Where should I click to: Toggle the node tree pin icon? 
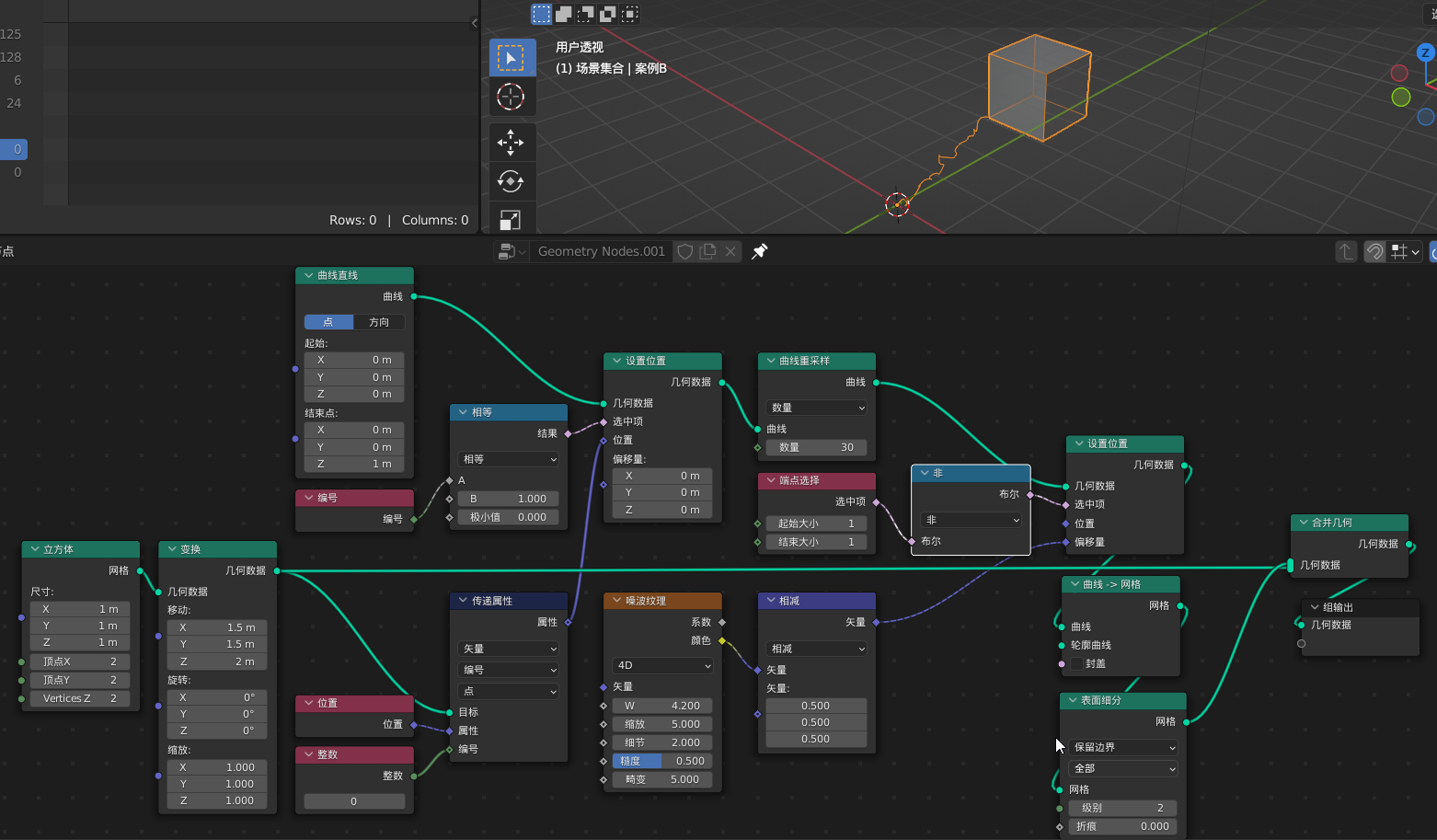click(x=760, y=251)
